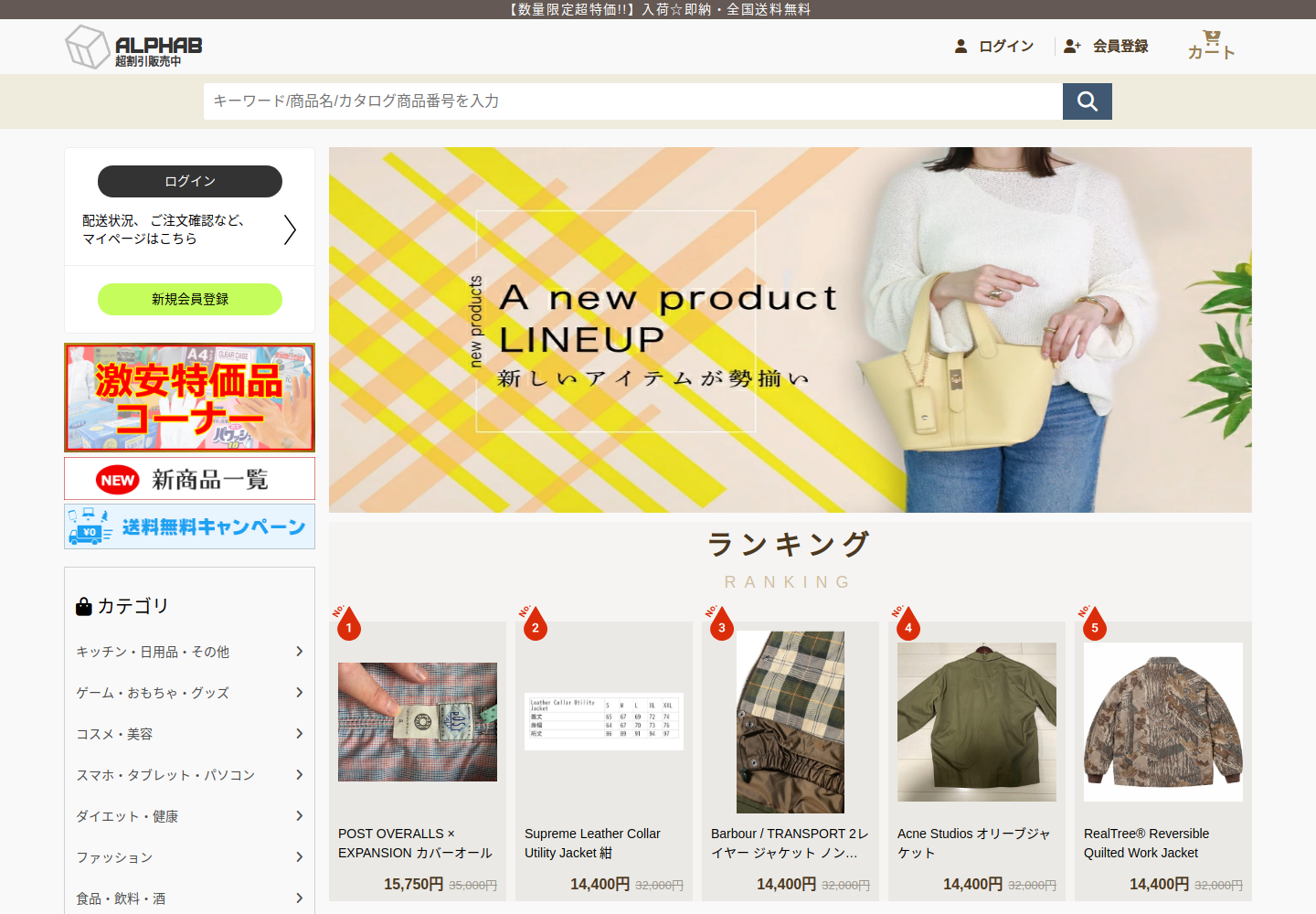Click the No.4 ranking badge
The image size is (1316, 914).
[x=907, y=623]
